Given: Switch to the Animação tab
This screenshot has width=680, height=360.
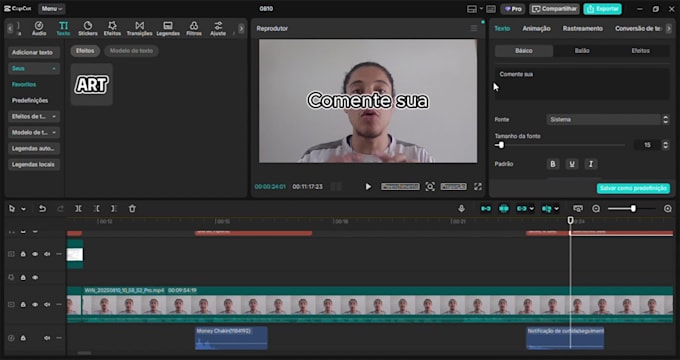Looking at the screenshot, I should point(536,28).
